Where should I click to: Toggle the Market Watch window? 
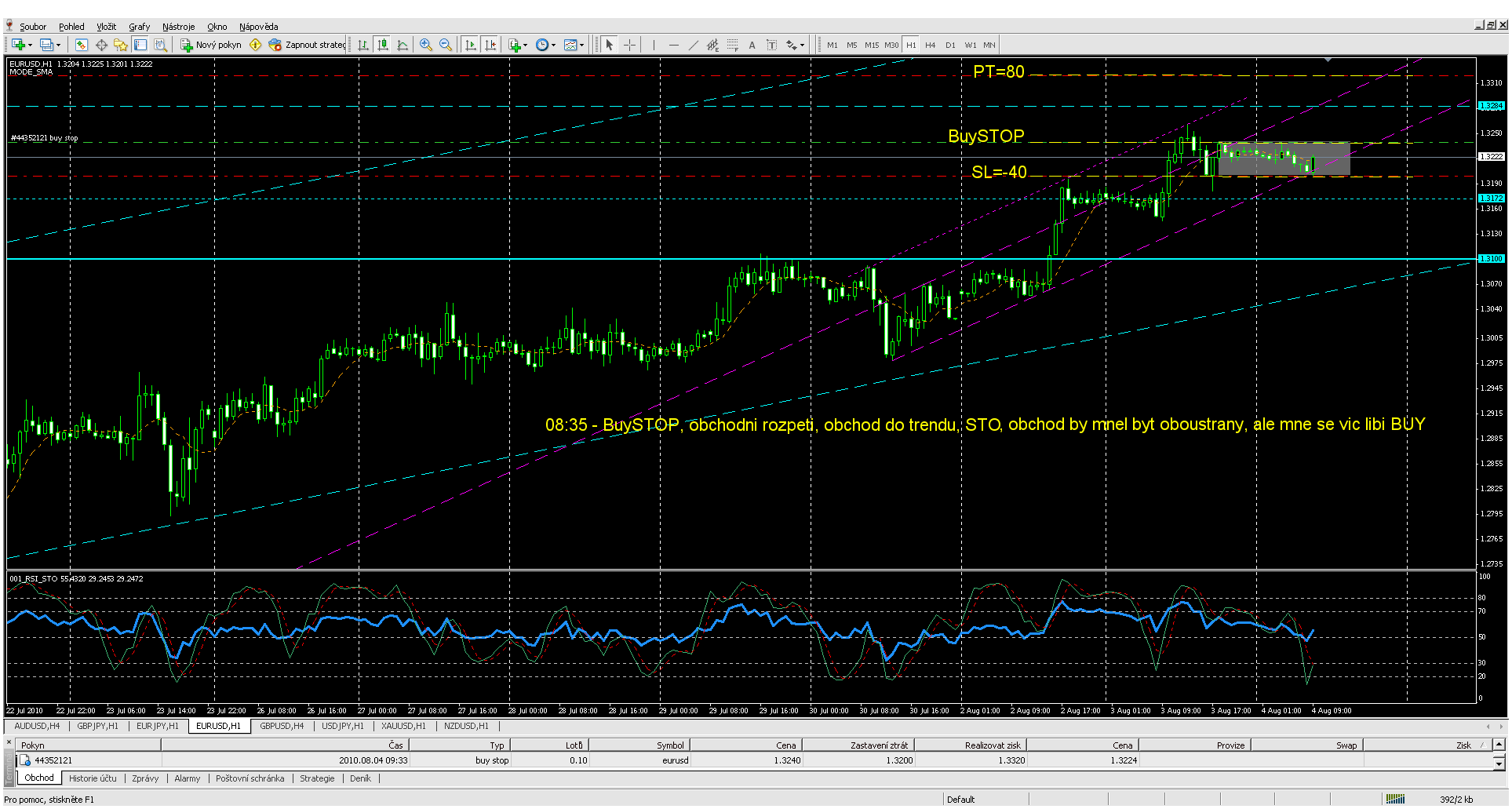[x=81, y=45]
